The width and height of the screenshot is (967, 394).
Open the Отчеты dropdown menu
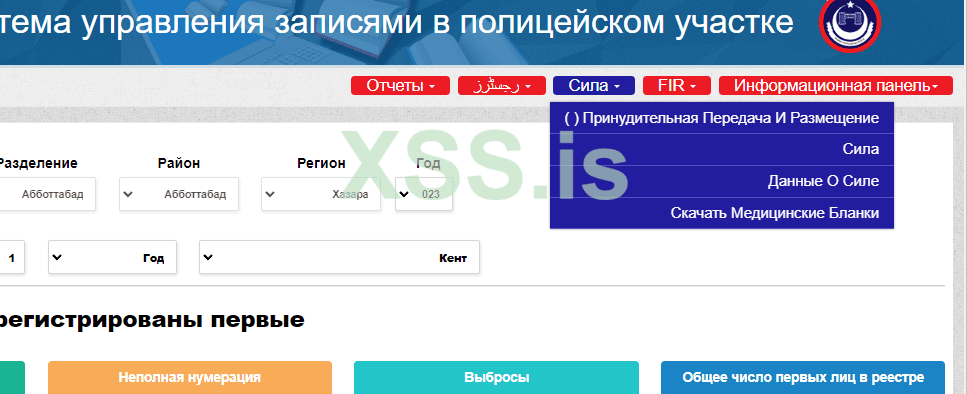point(401,86)
